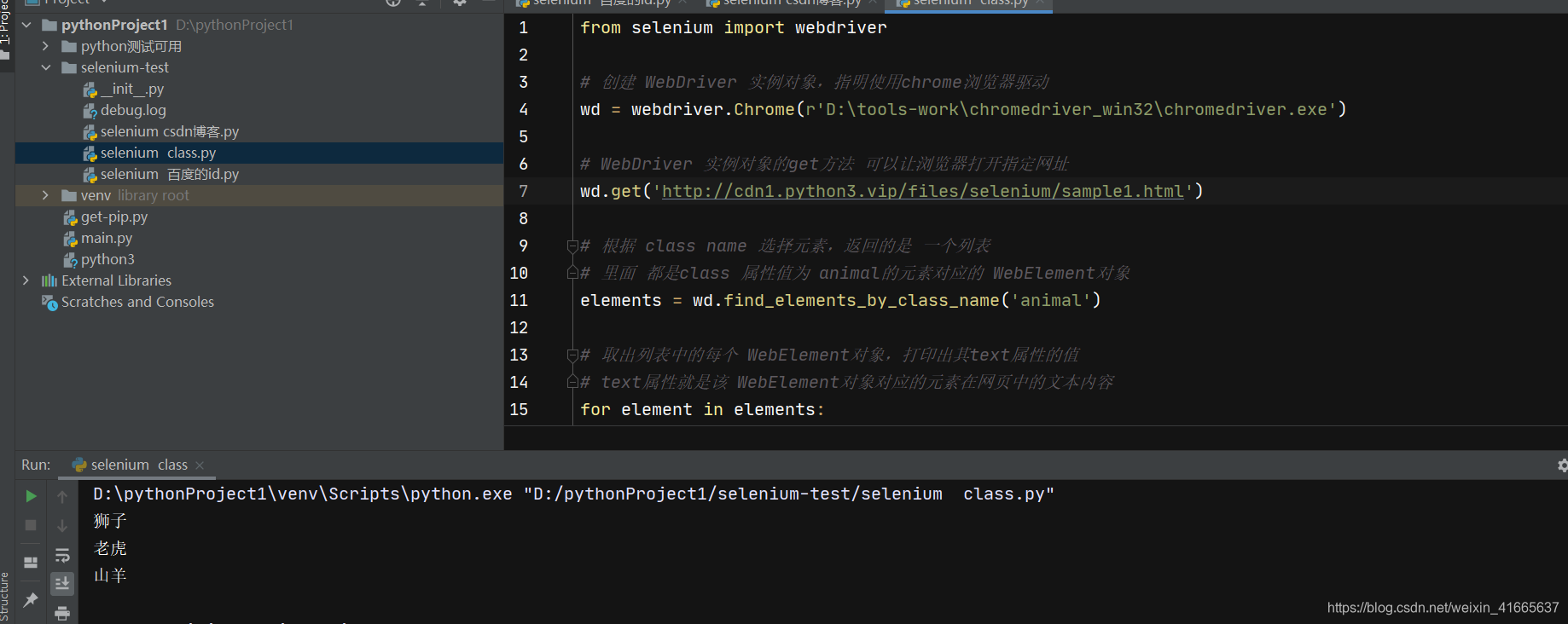Screen dimensions: 1568x624
Task: Click output line 老虎 in console
Action: (x=110, y=548)
